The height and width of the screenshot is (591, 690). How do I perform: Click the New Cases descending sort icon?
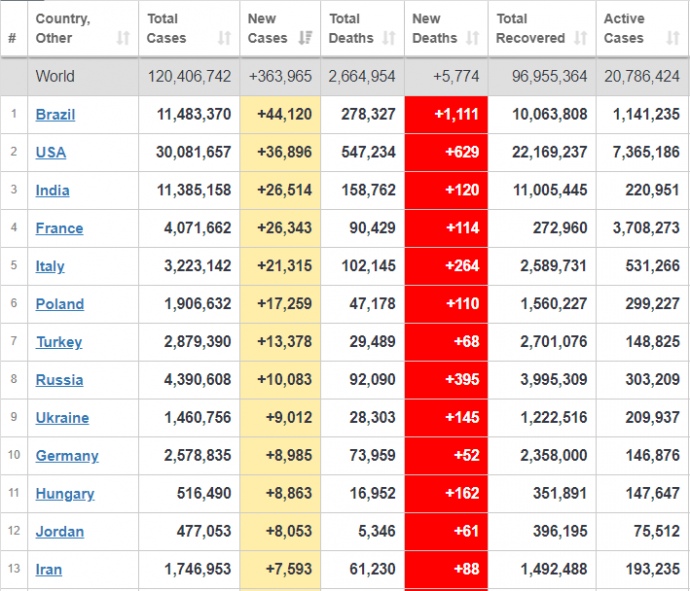point(308,39)
